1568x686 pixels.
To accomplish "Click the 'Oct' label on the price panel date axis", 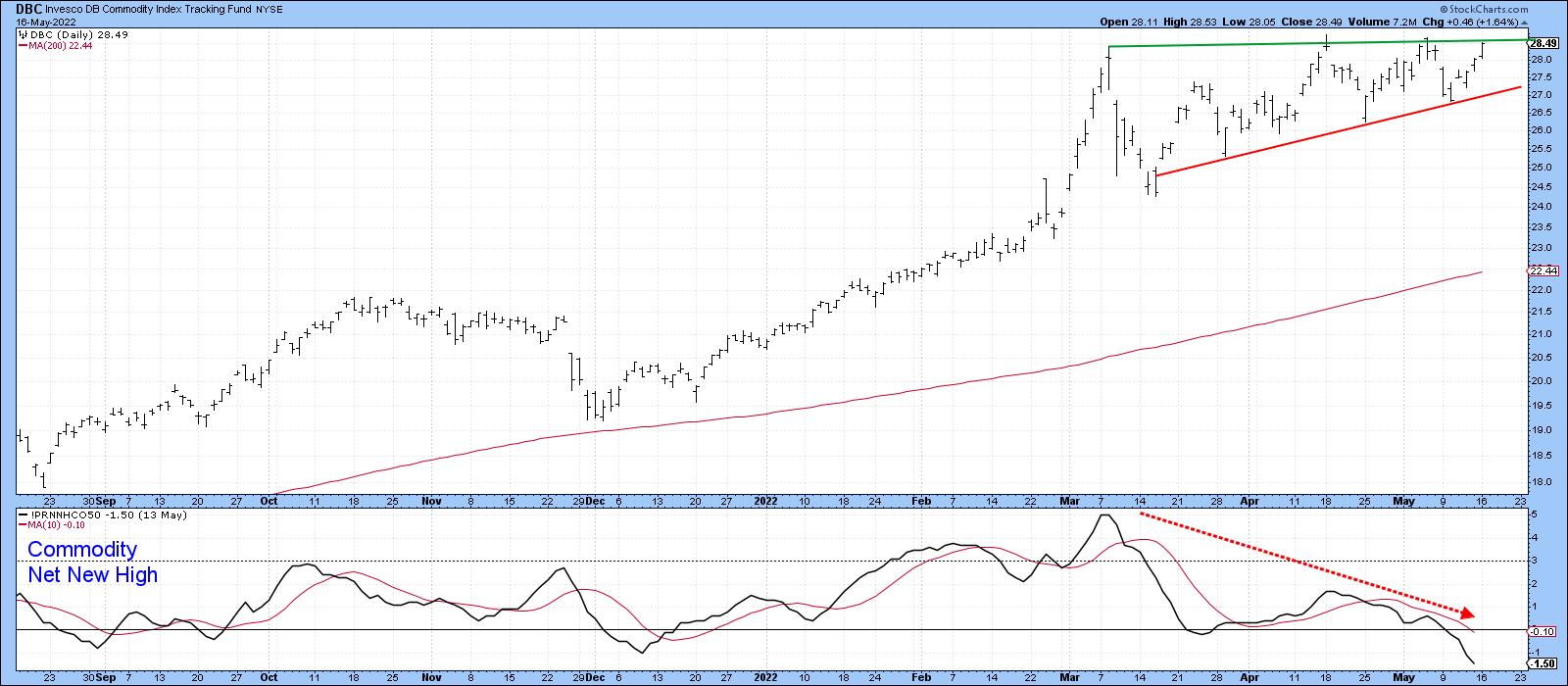I will (269, 500).
